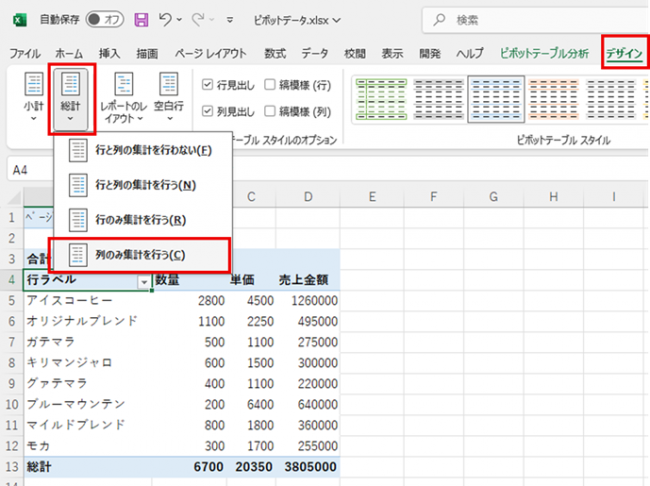
Task: Open the Quick Access Toolbar customize arrow
Action: pyautogui.click(x=231, y=19)
